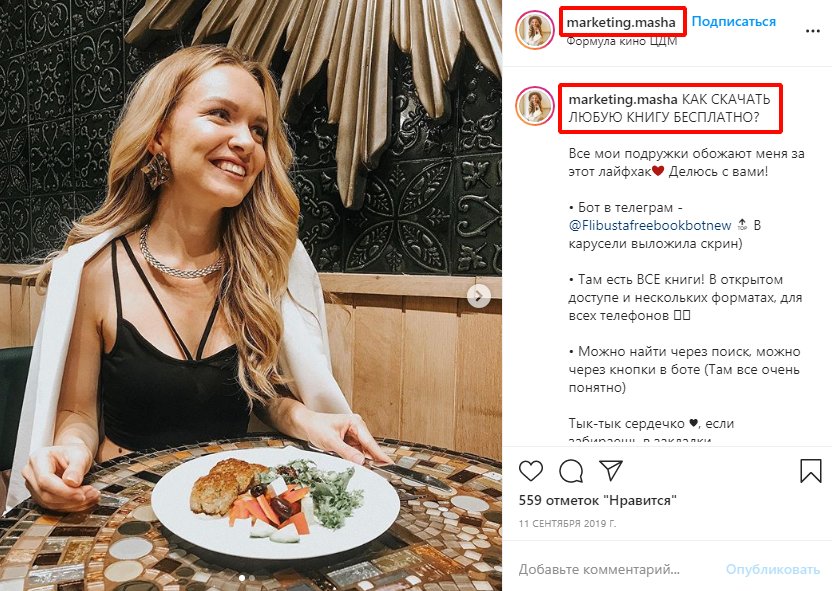The width and height of the screenshot is (832, 591).
Task: Follow the account via Подписаться
Action: (733, 21)
